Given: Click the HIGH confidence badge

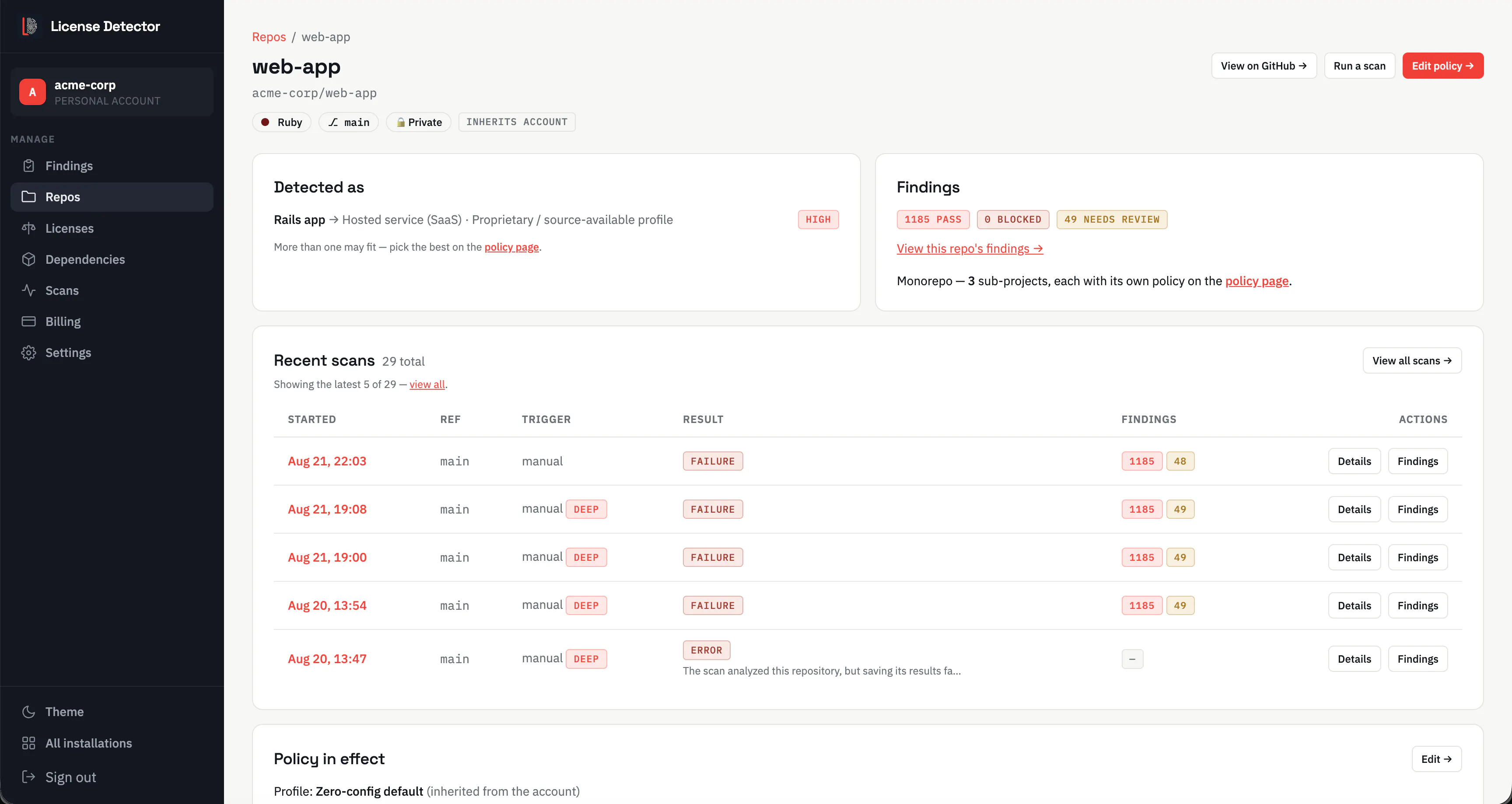Looking at the screenshot, I should pos(818,219).
